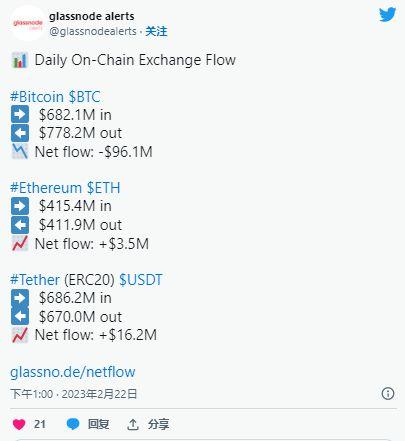This screenshot has height=441, width=405.
Task: Click the glassnode alerts profile avatar
Action: point(28,24)
